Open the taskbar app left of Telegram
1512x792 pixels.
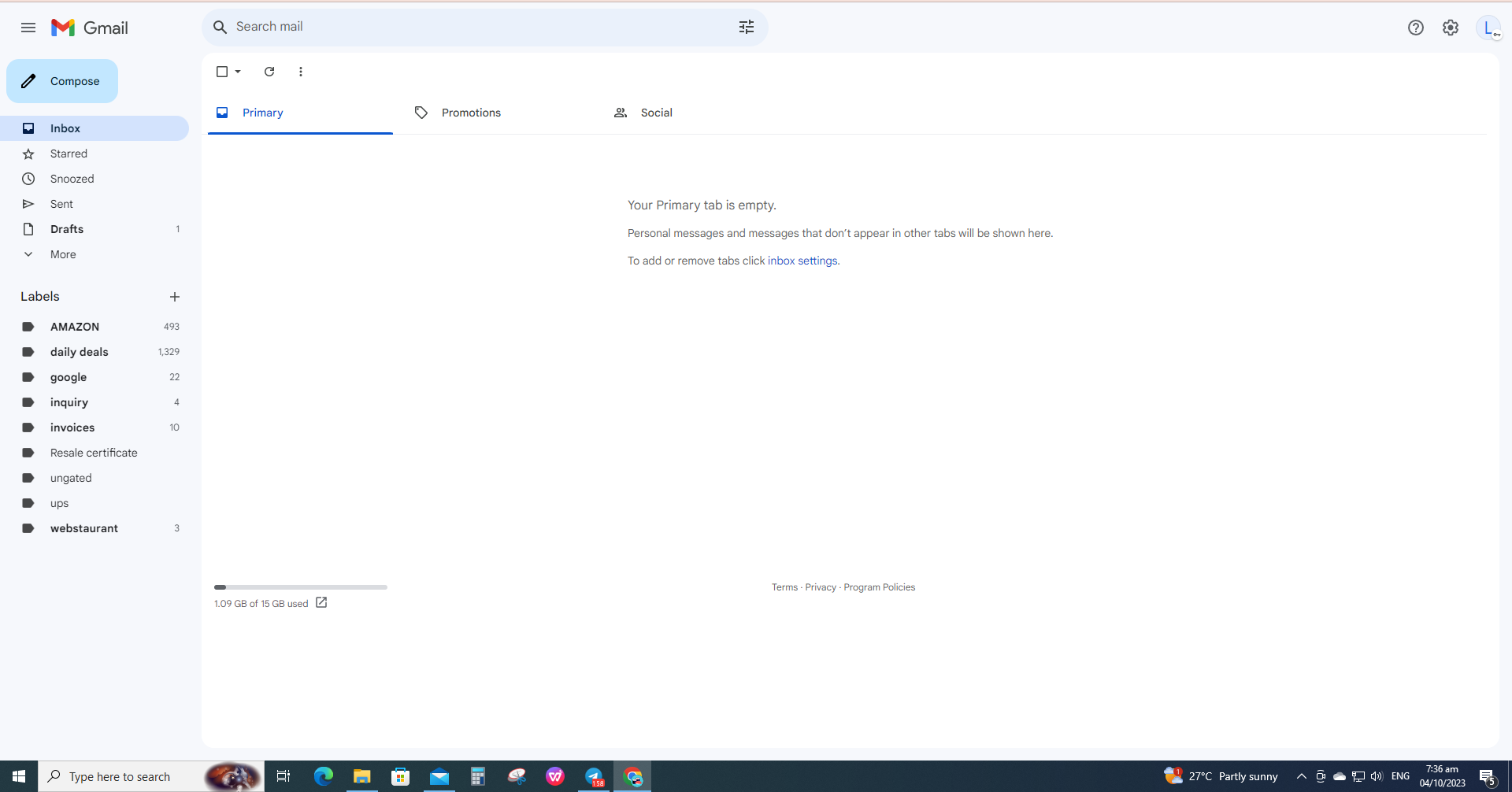point(555,776)
